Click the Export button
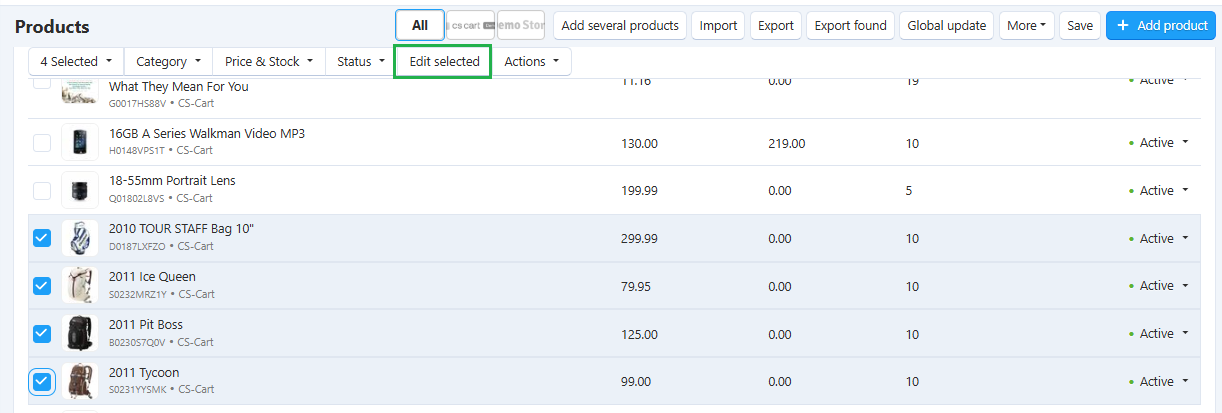1222x413 pixels. (x=776, y=26)
